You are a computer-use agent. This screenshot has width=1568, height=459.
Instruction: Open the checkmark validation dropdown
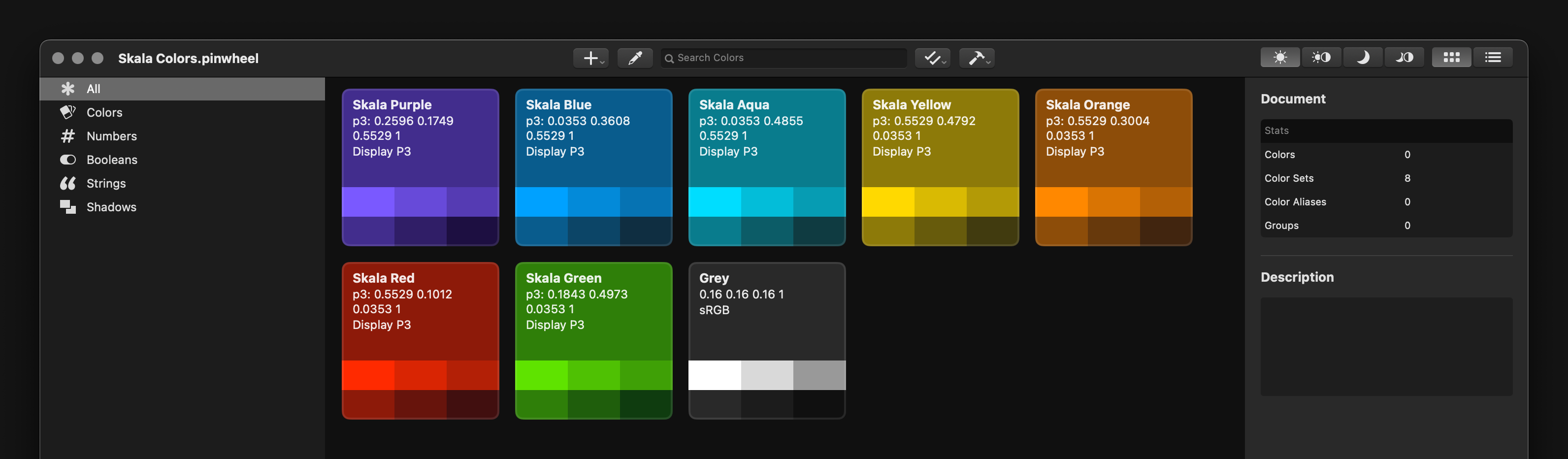pos(933,58)
